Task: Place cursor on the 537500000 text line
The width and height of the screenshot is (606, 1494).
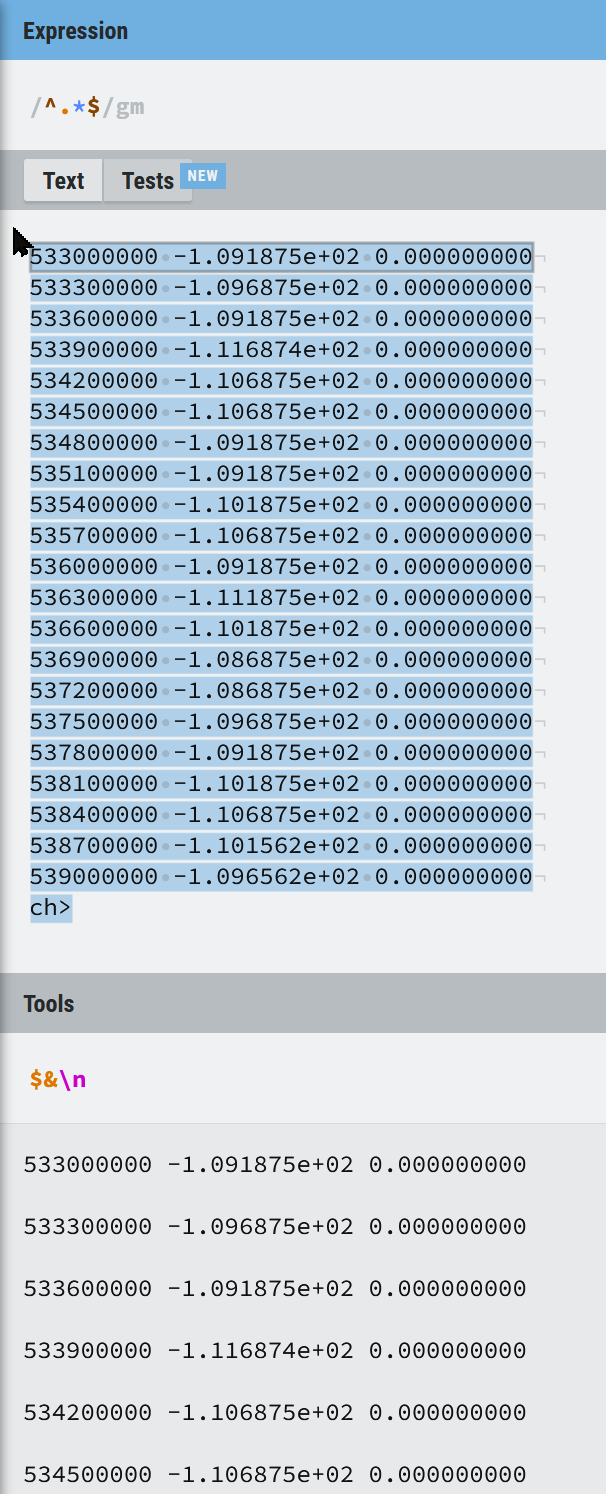Action: tap(281, 722)
